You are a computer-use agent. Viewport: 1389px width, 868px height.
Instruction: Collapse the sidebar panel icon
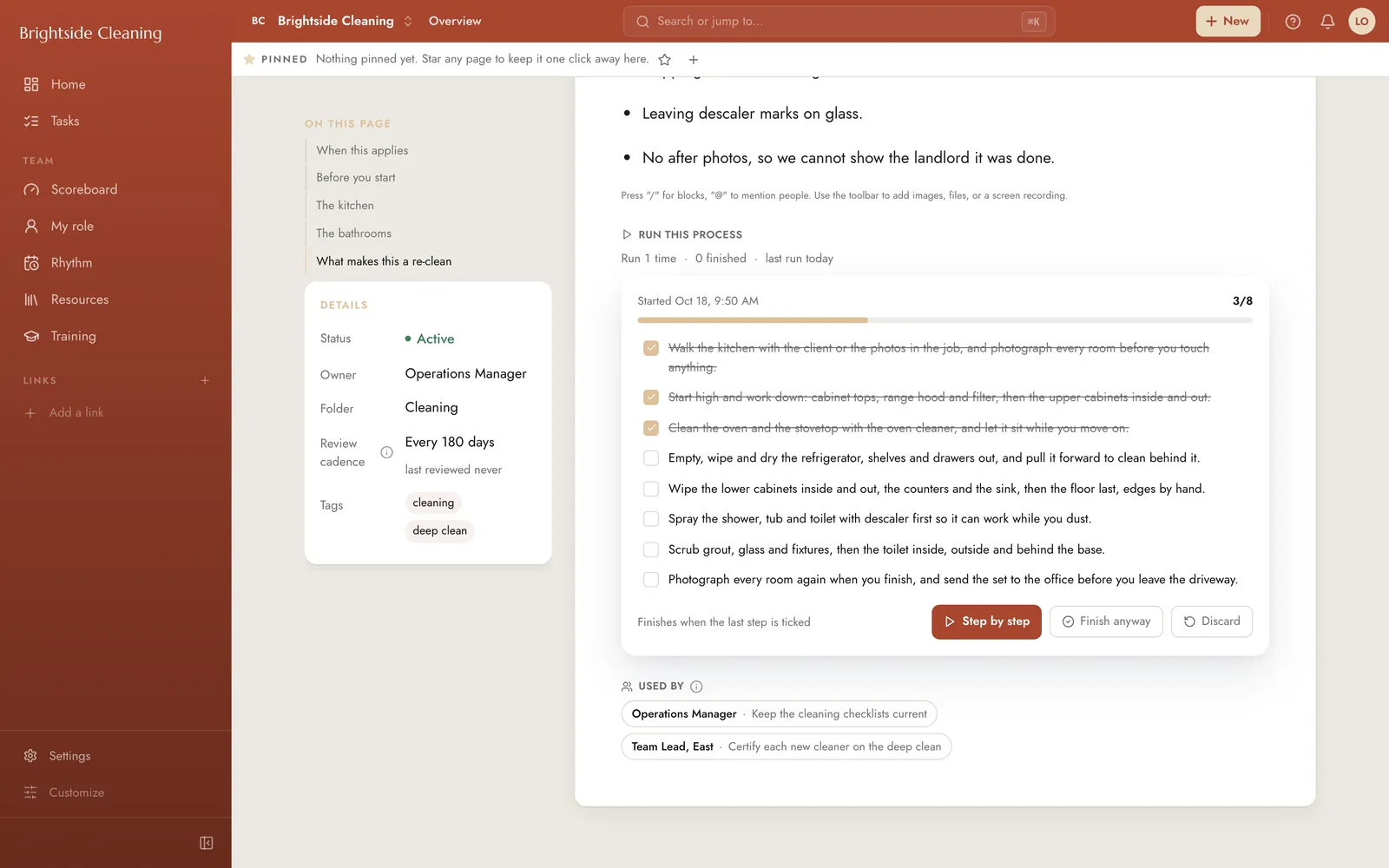tap(207, 843)
